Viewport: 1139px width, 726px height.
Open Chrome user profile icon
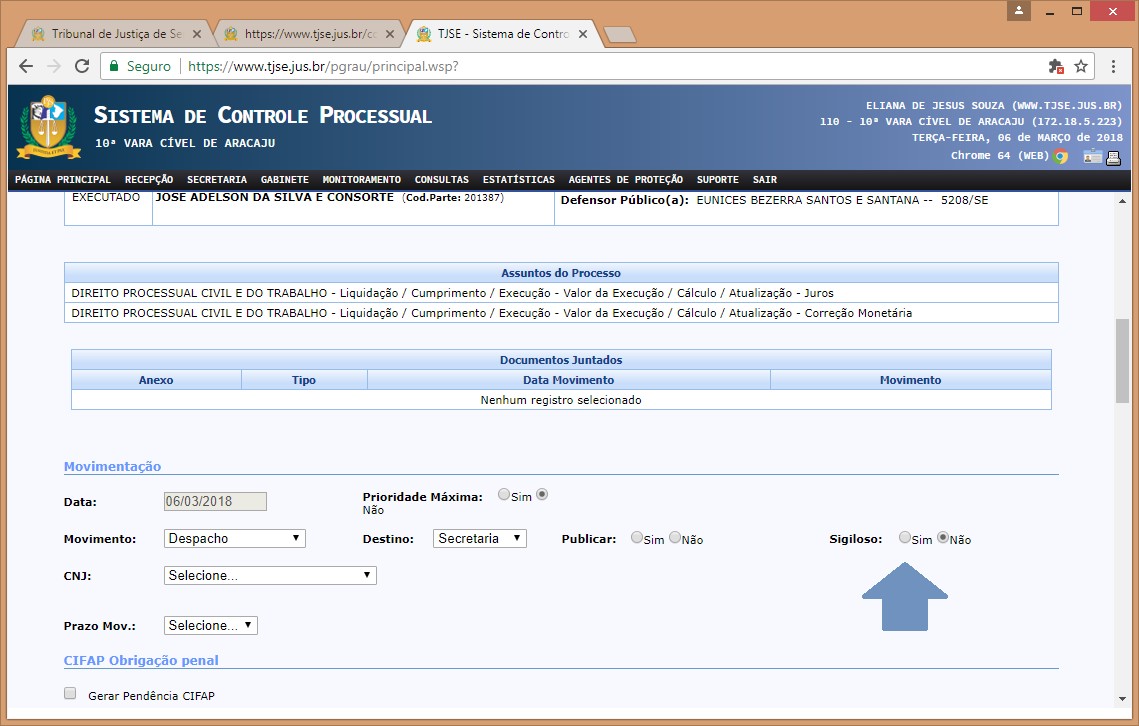(x=1020, y=11)
